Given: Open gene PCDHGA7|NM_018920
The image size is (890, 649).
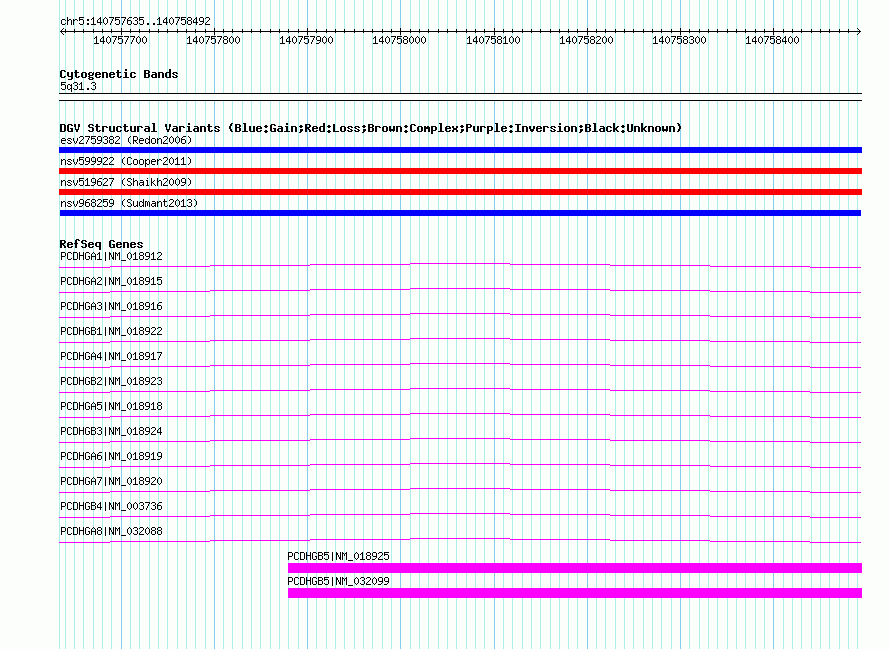Looking at the screenshot, I should click(111, 481).
